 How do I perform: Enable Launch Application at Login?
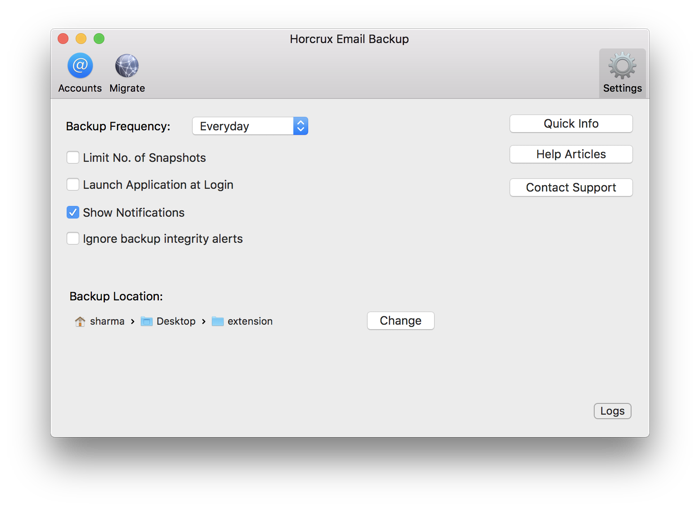pos(73,185)
